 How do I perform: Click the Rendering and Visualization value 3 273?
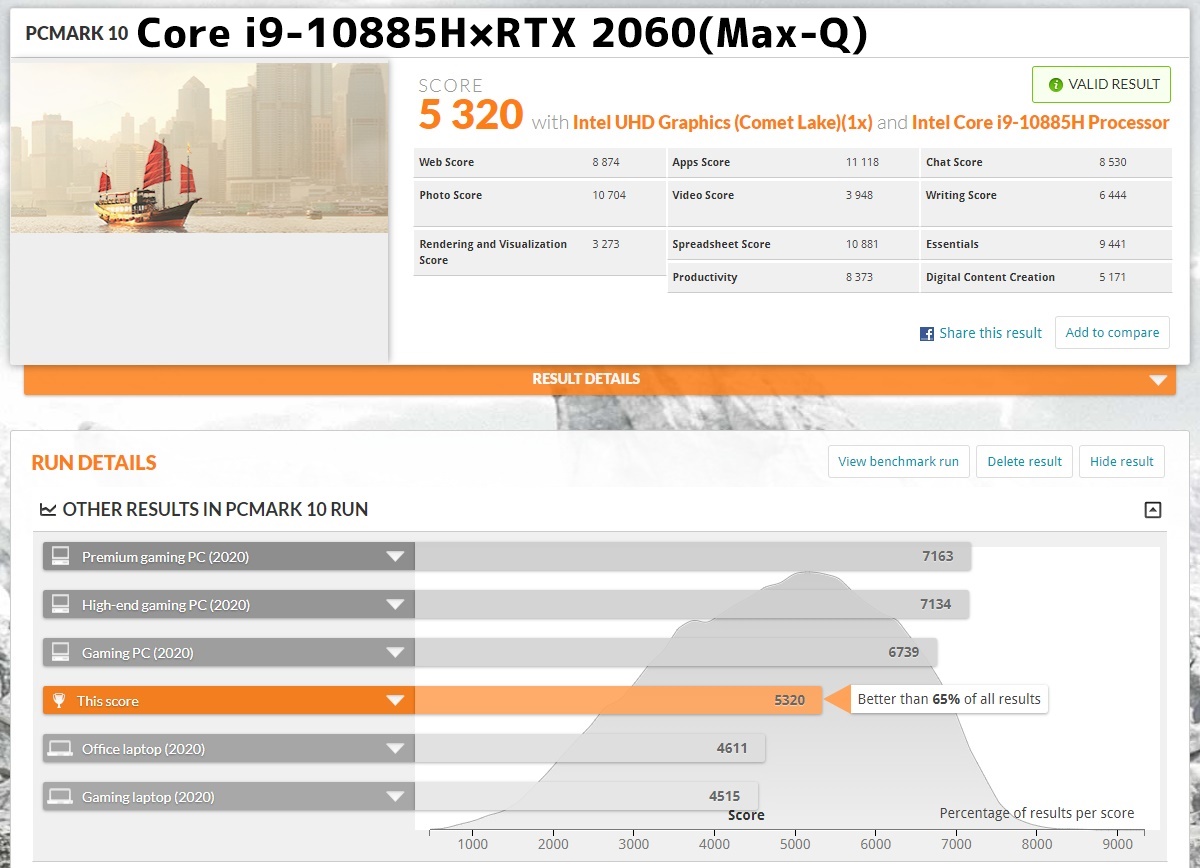(606, 245)
